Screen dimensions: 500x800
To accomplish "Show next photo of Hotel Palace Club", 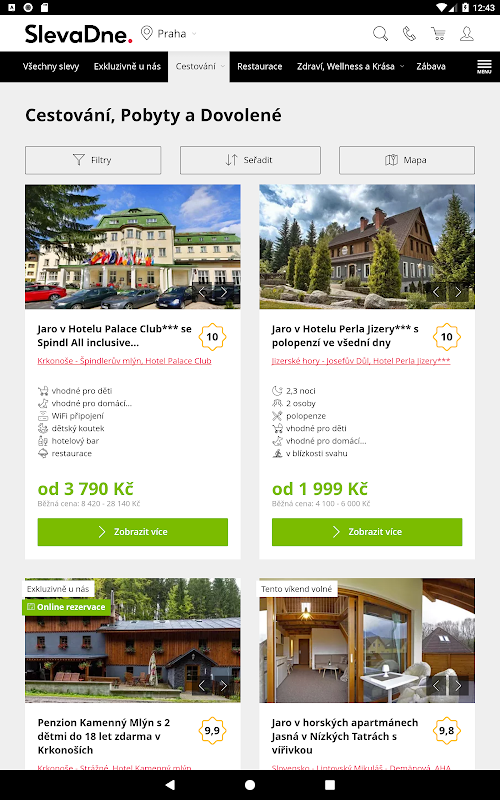I will coord(223,292).
